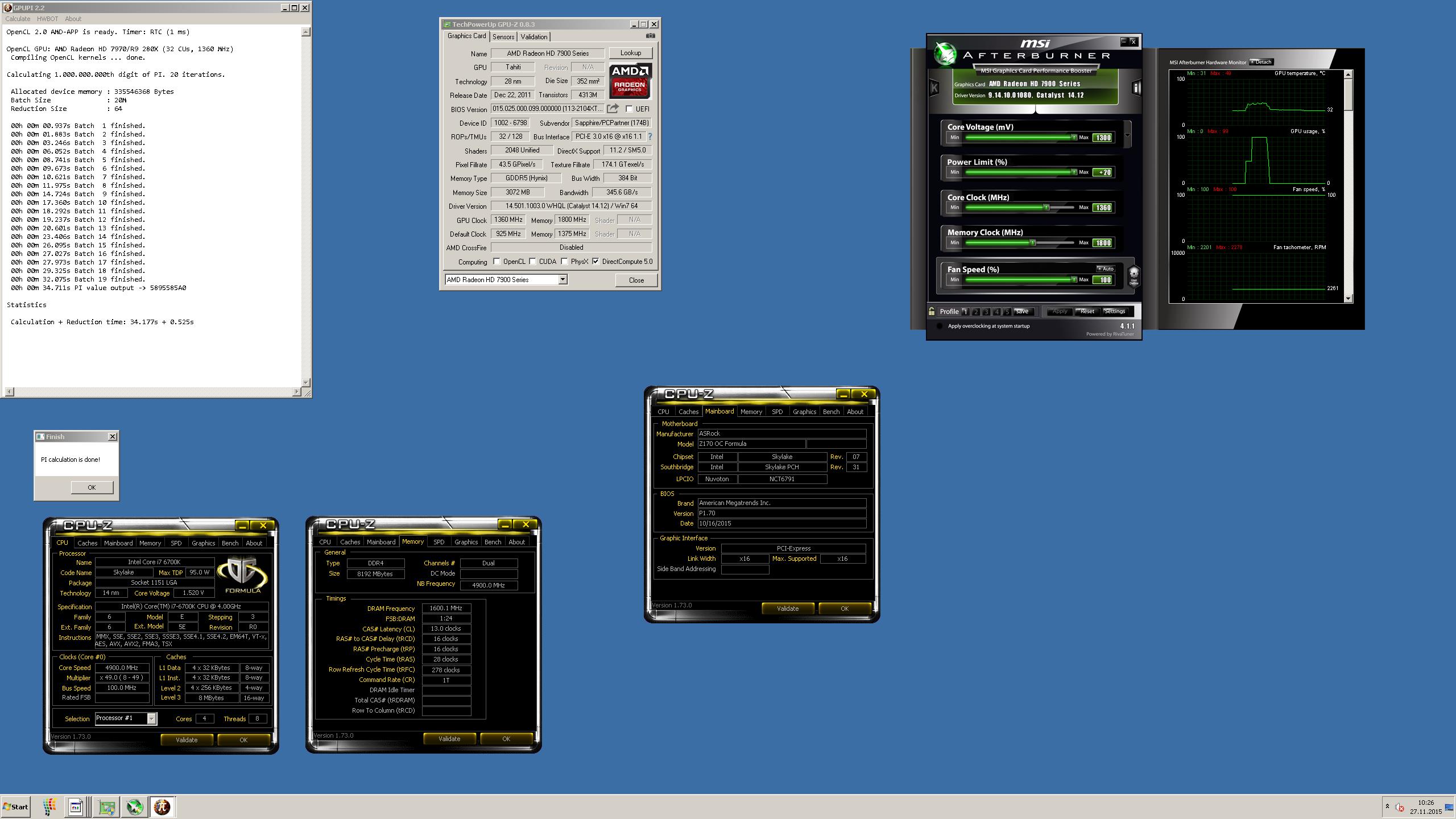Click the BIOS export share icon in GPU-Z
This screenshot has height=819, width=1456.
[x=613, y=109]
